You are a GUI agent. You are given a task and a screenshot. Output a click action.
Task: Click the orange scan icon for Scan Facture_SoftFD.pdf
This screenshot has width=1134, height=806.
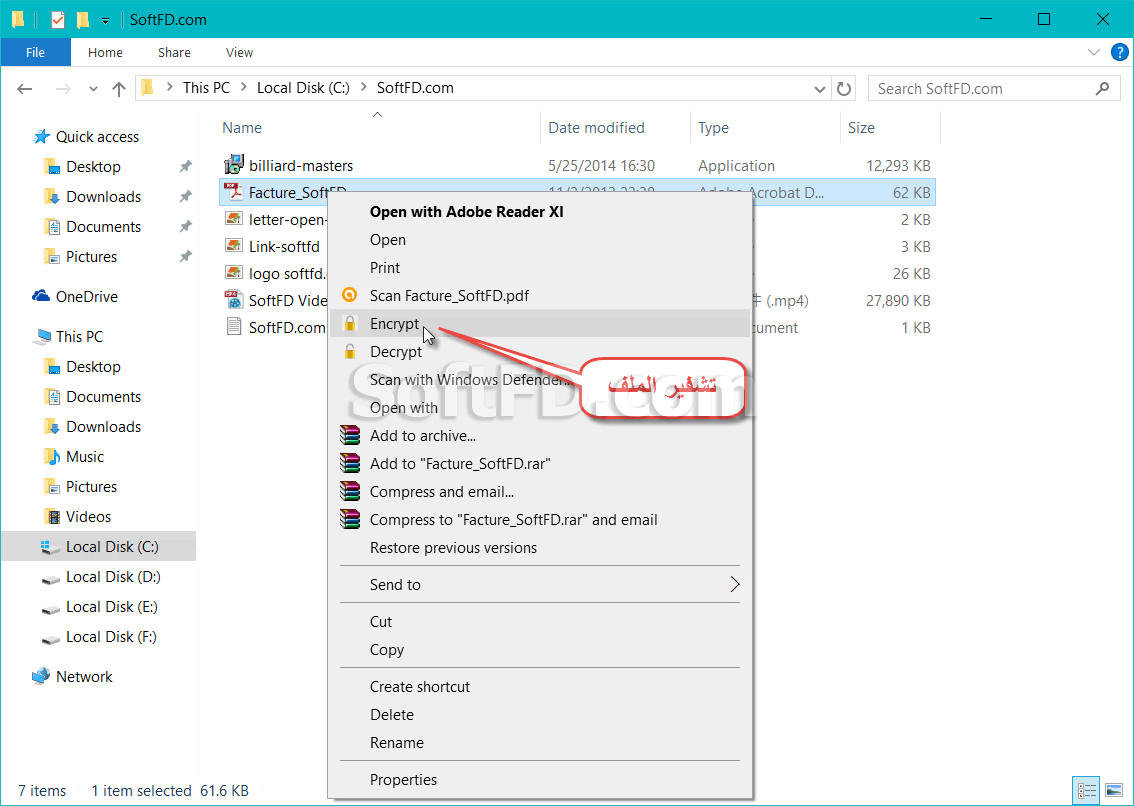coord(349,295)
